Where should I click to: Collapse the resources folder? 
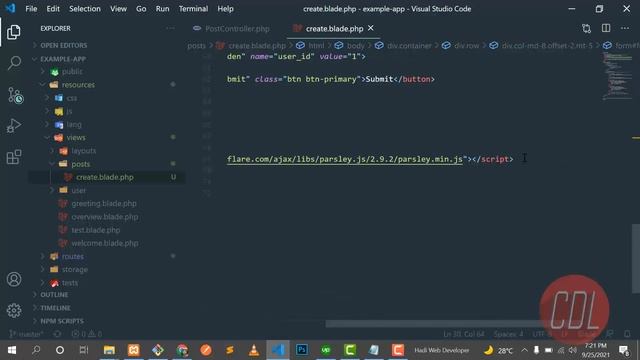78,85
